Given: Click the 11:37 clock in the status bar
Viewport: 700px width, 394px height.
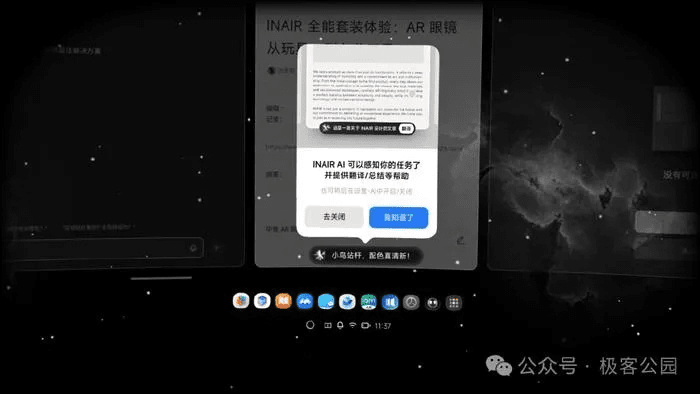Looking at the screenshot, I should tap(383, 326).
